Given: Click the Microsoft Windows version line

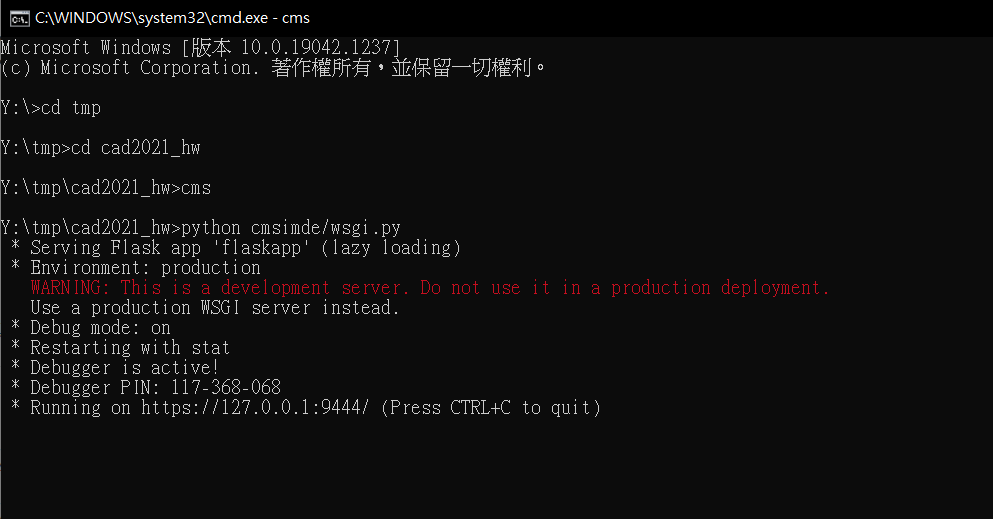Looking at the screenshot, I should [x=201, y=47].
